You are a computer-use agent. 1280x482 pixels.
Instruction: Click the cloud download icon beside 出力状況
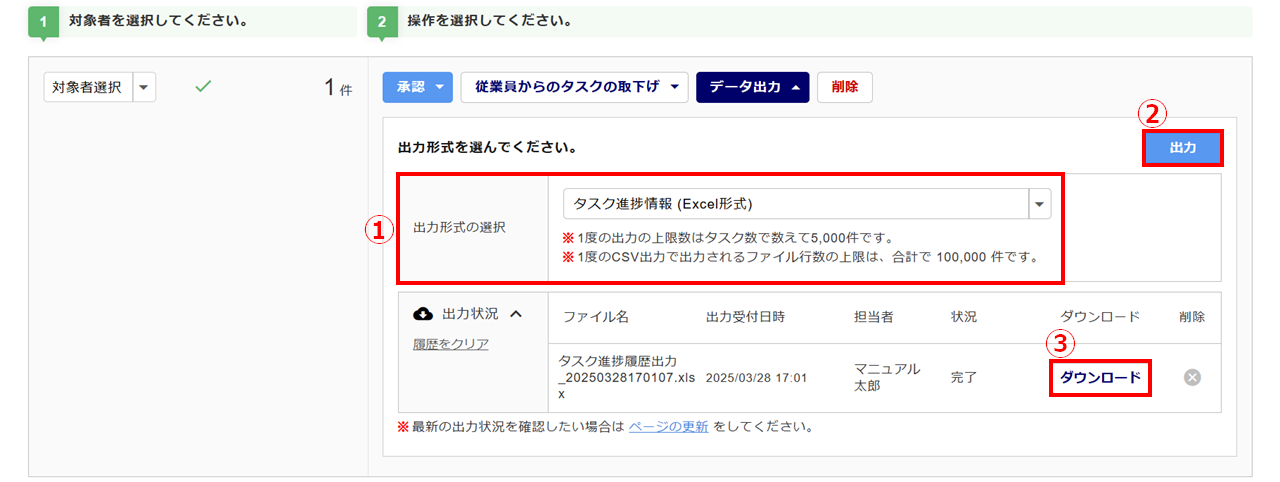point(423,314)
